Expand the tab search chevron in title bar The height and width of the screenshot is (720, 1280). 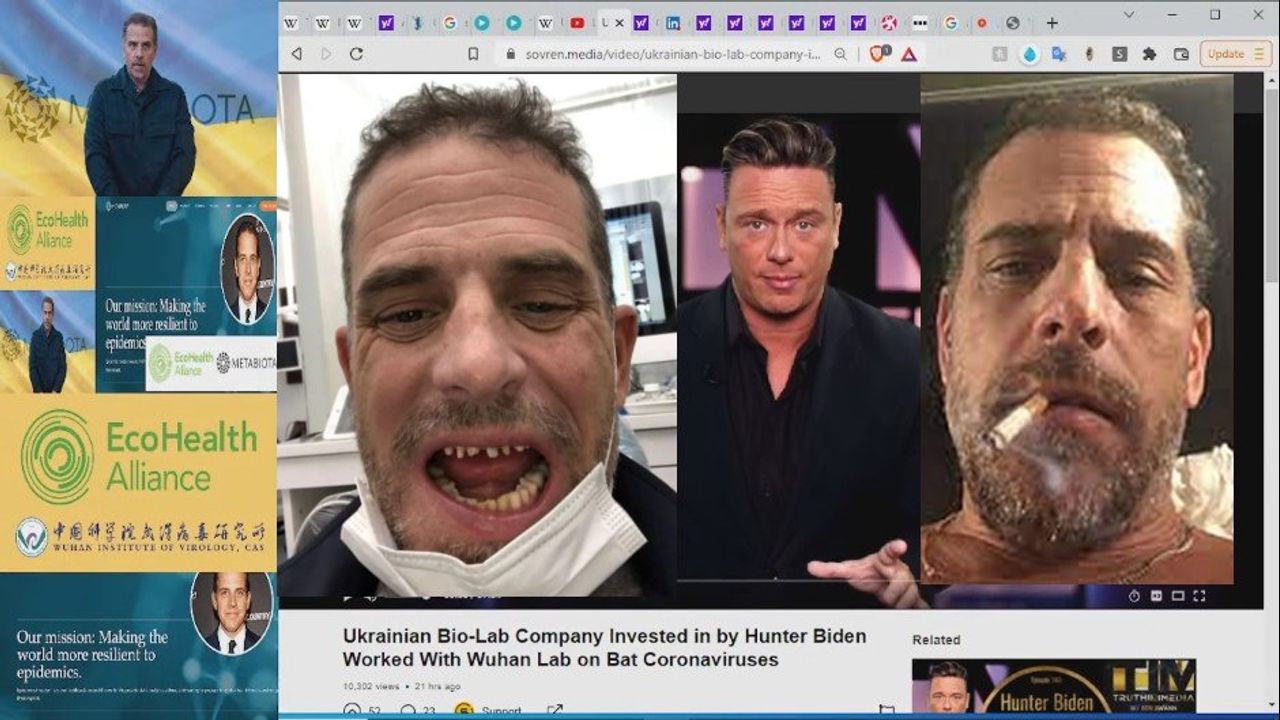(x=1129, y=15)
